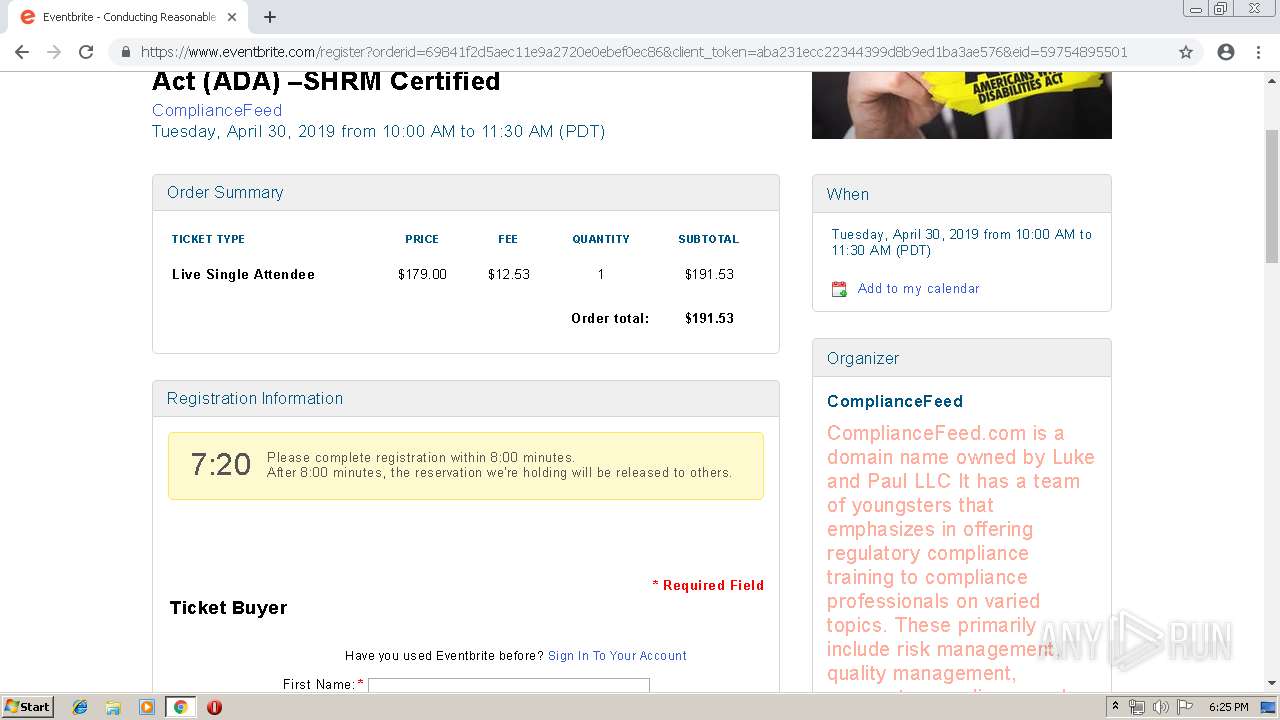This screenshot has height=720, width=1280.
Task: Click the Action Center flag icon
Action: click(1184, 707)
